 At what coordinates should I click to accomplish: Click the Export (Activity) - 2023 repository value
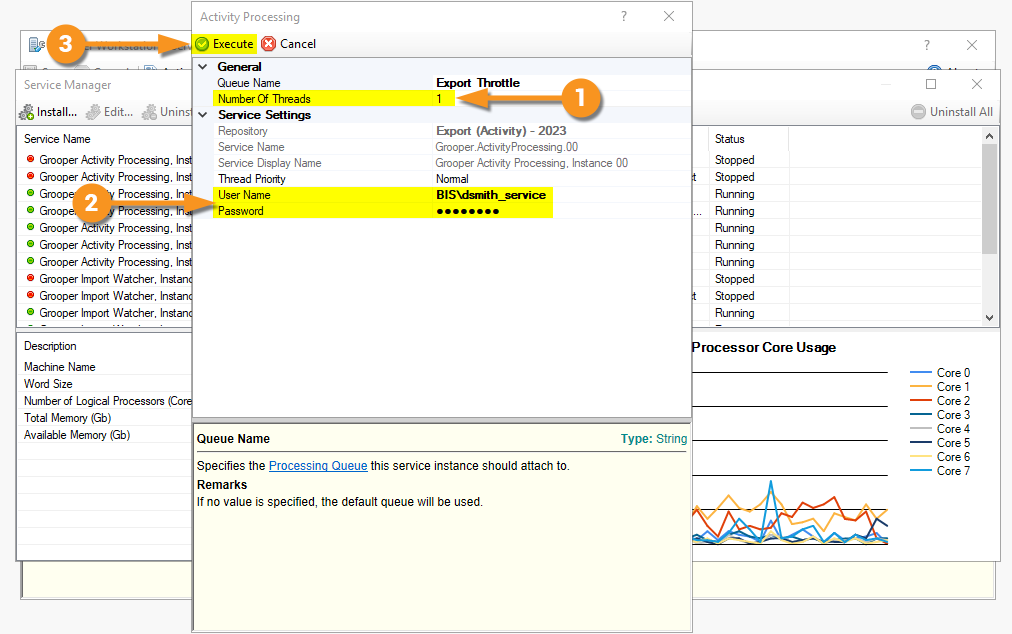501,131
